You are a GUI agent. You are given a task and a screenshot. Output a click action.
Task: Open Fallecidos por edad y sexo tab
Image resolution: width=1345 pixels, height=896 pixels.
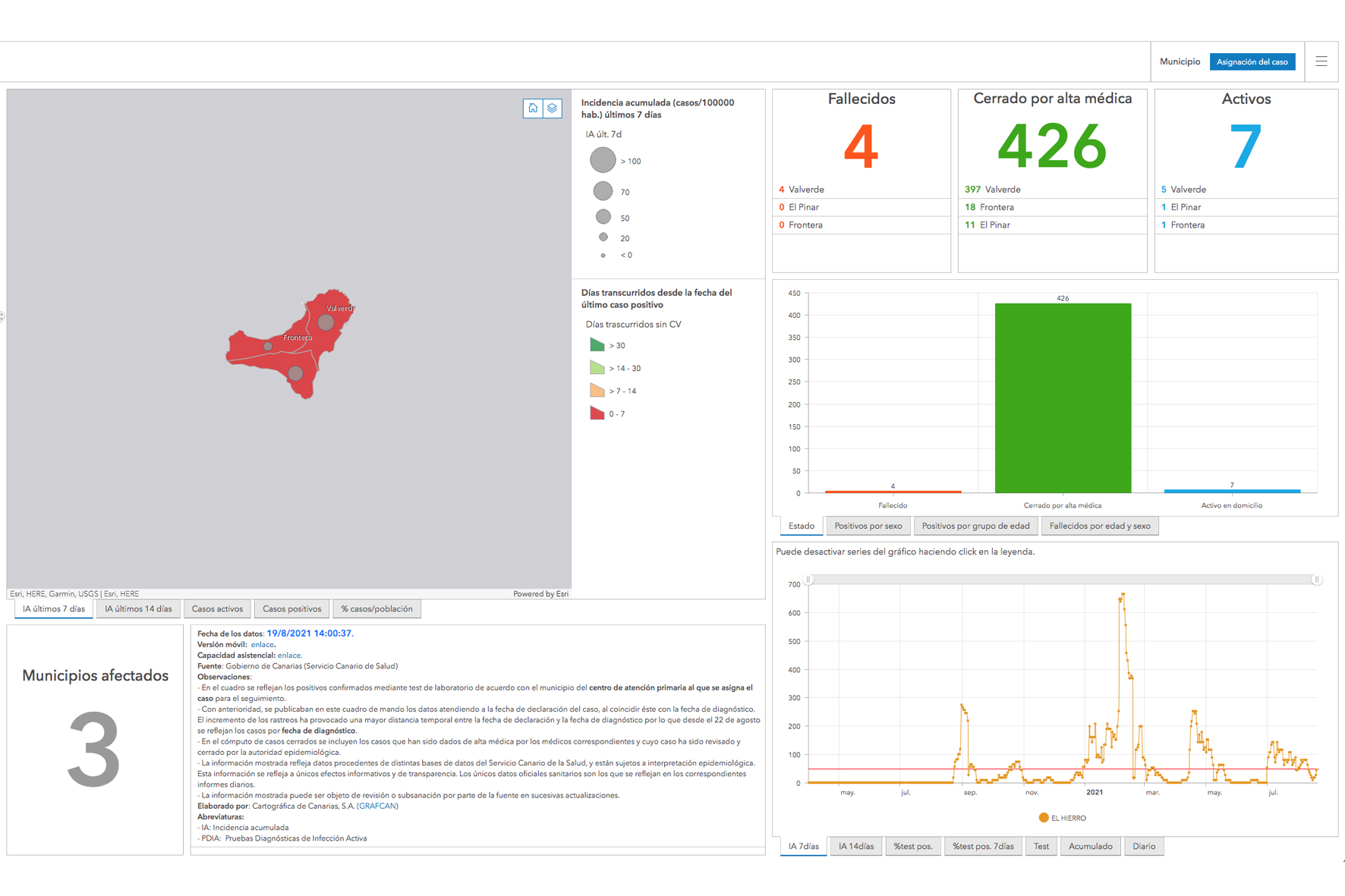[1099, 526]
